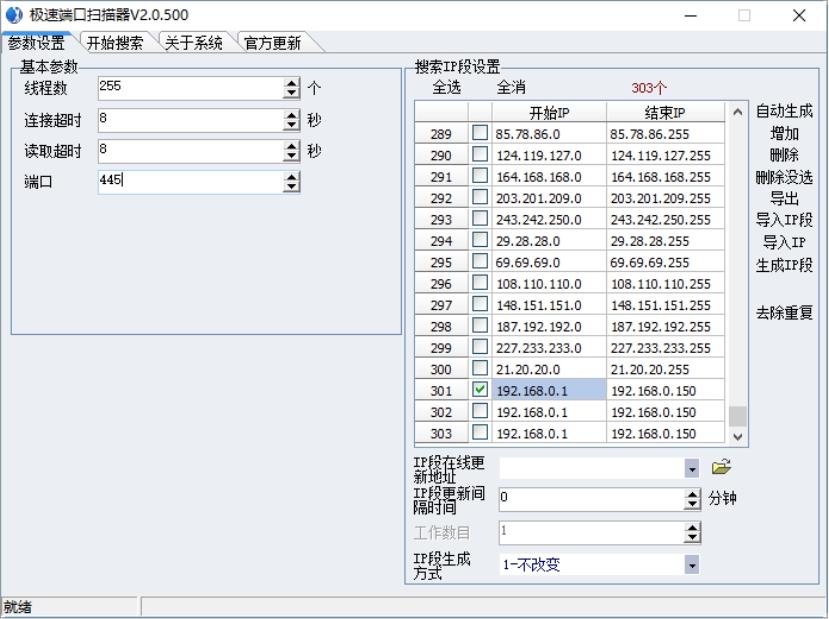Open folder icon beside IP段在线更新地址
The width and height of the screenshot is (829, 619).
721,467
